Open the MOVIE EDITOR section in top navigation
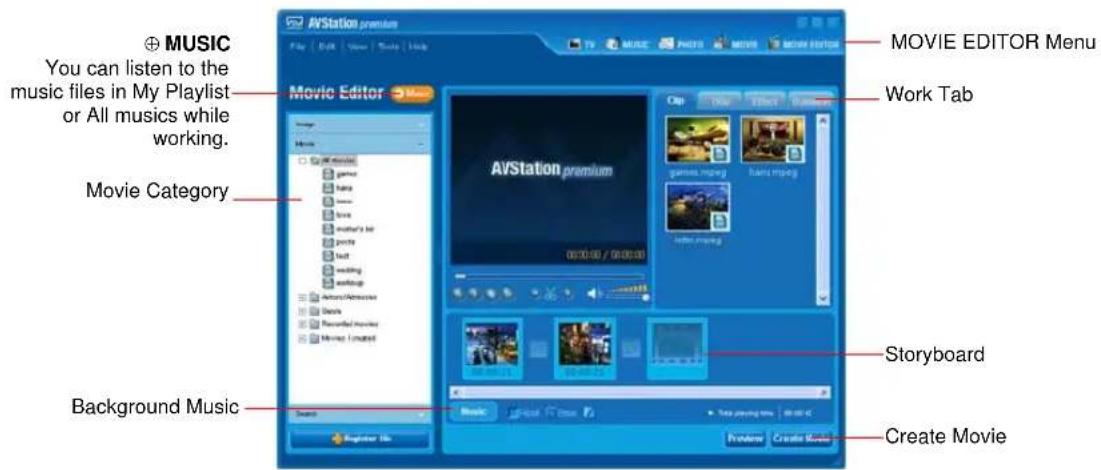Viewport: 1101px width, 470px height. pyautogui.click(x=803, y=45)
